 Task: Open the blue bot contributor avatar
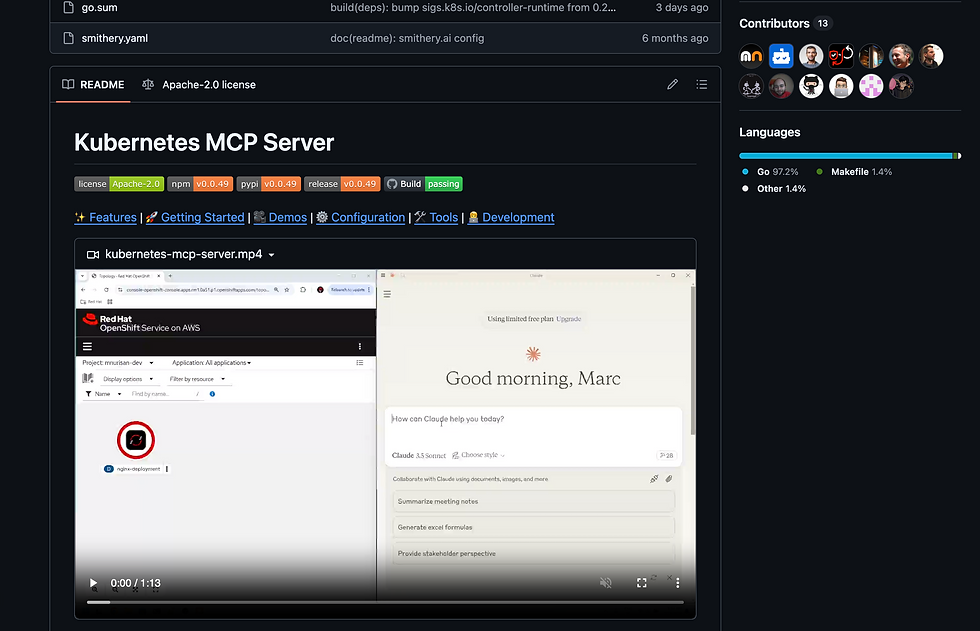[781, 56]
